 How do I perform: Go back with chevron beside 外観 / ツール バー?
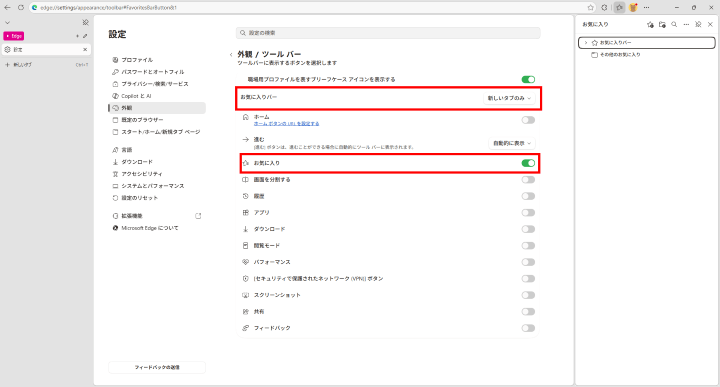pyautogui.click(x=231, y=55)
